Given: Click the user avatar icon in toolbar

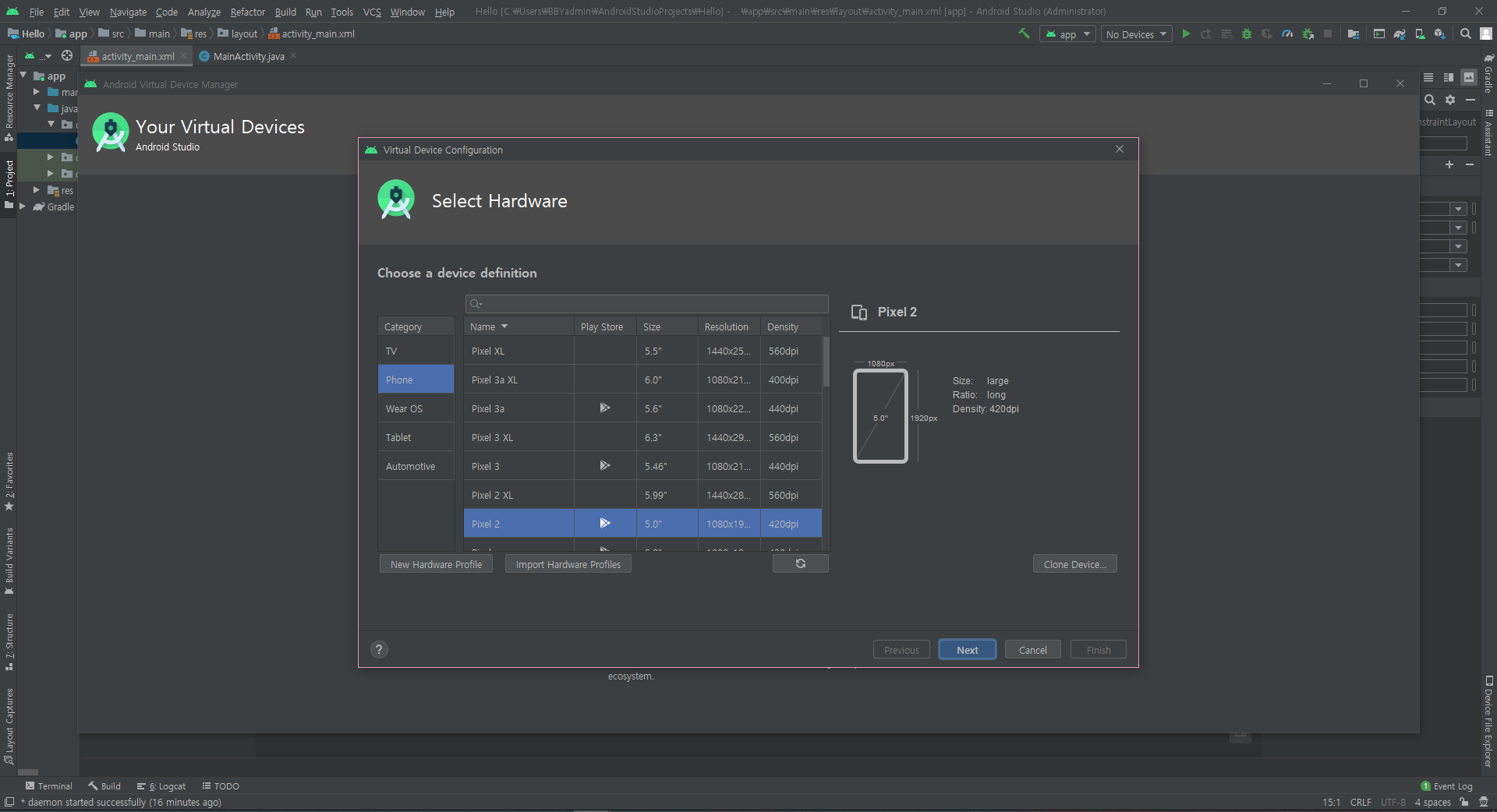Looking at the screenshot, I should 1486,34.
